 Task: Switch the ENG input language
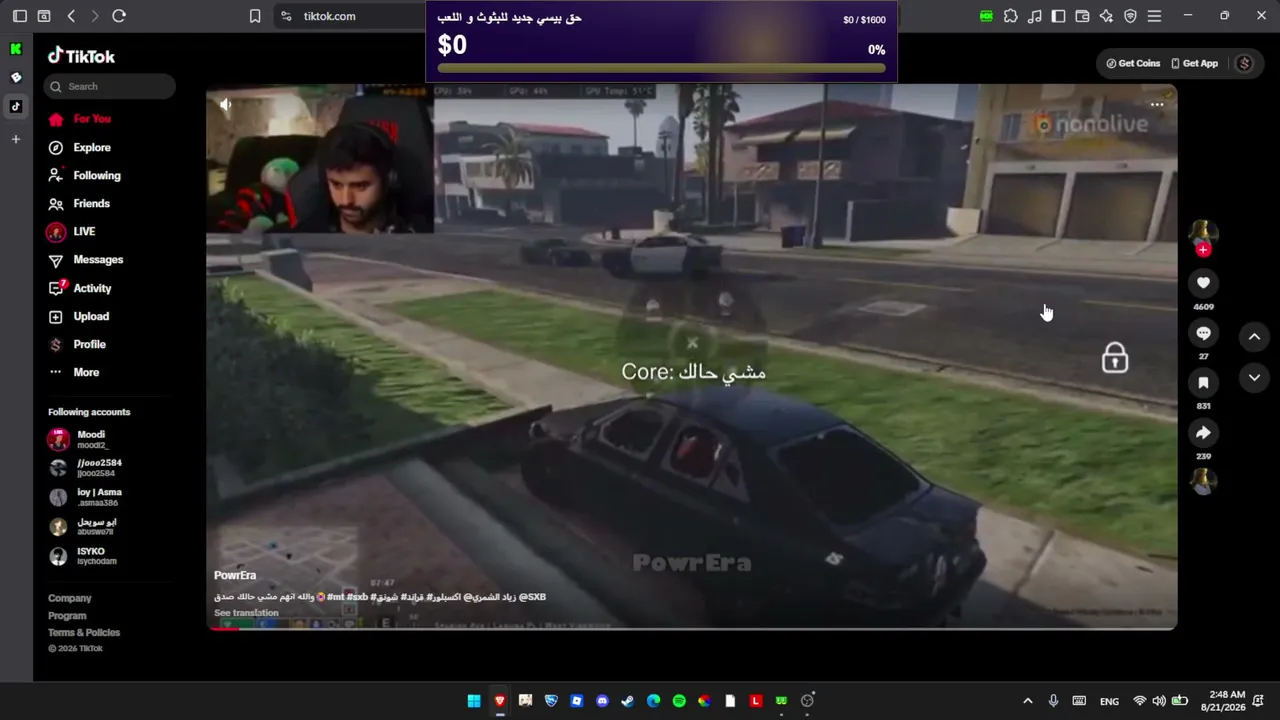point(1109,701)
